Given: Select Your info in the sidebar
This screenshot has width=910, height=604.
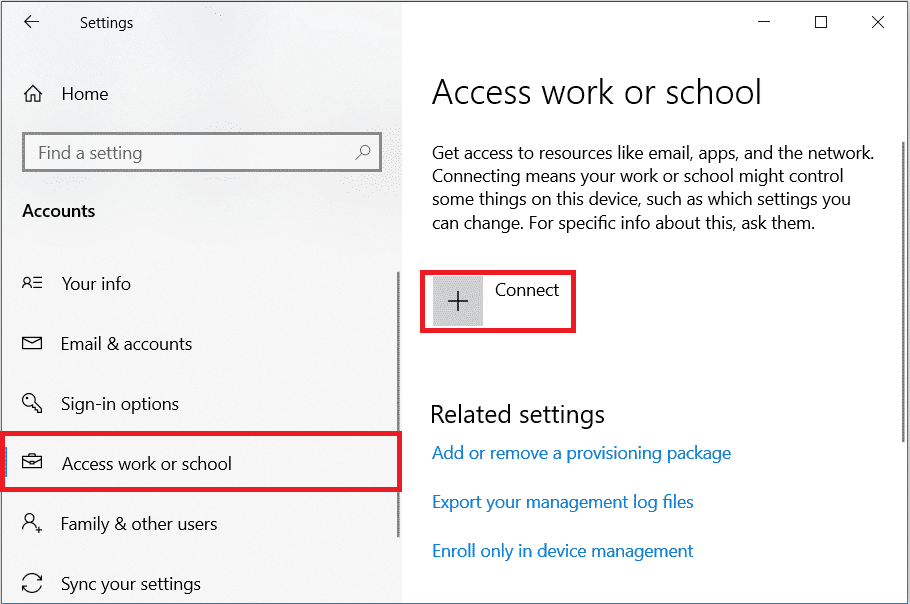Looking at the screenshot, I should tap(96, 284).
